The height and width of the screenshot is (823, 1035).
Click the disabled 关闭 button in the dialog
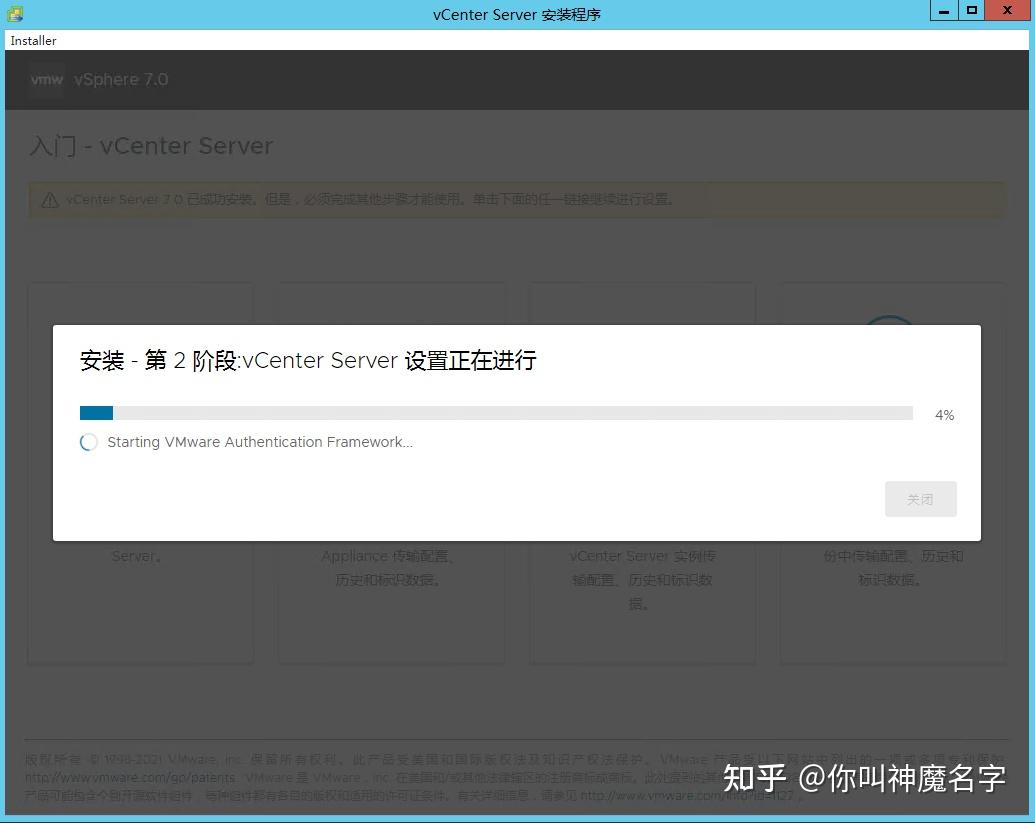coord(920,498)
